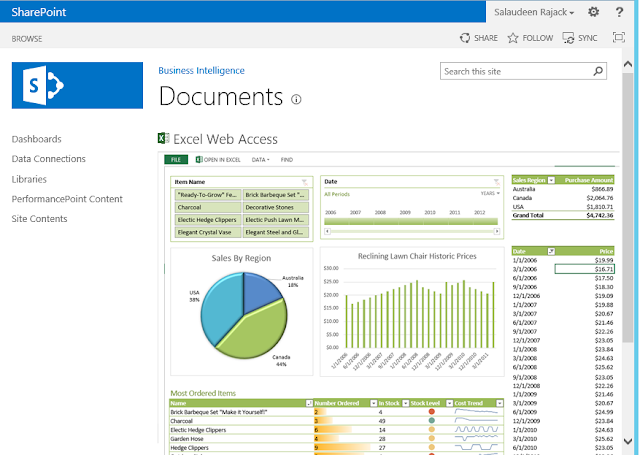Click the Documents info icon
The image size is (640, 455).
click(x=296, y=99)
